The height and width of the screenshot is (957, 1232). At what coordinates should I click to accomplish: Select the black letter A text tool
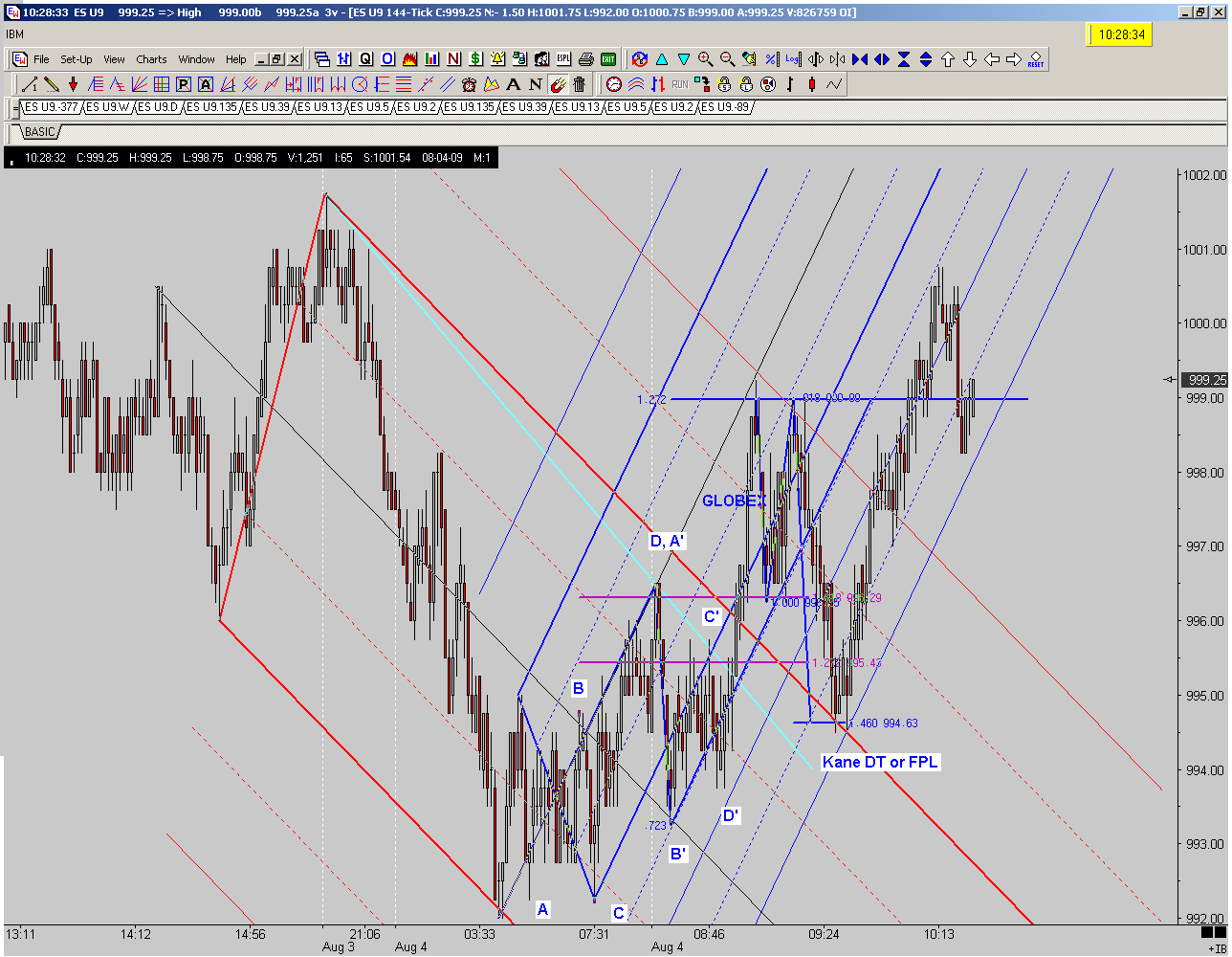tap(514, 84)
